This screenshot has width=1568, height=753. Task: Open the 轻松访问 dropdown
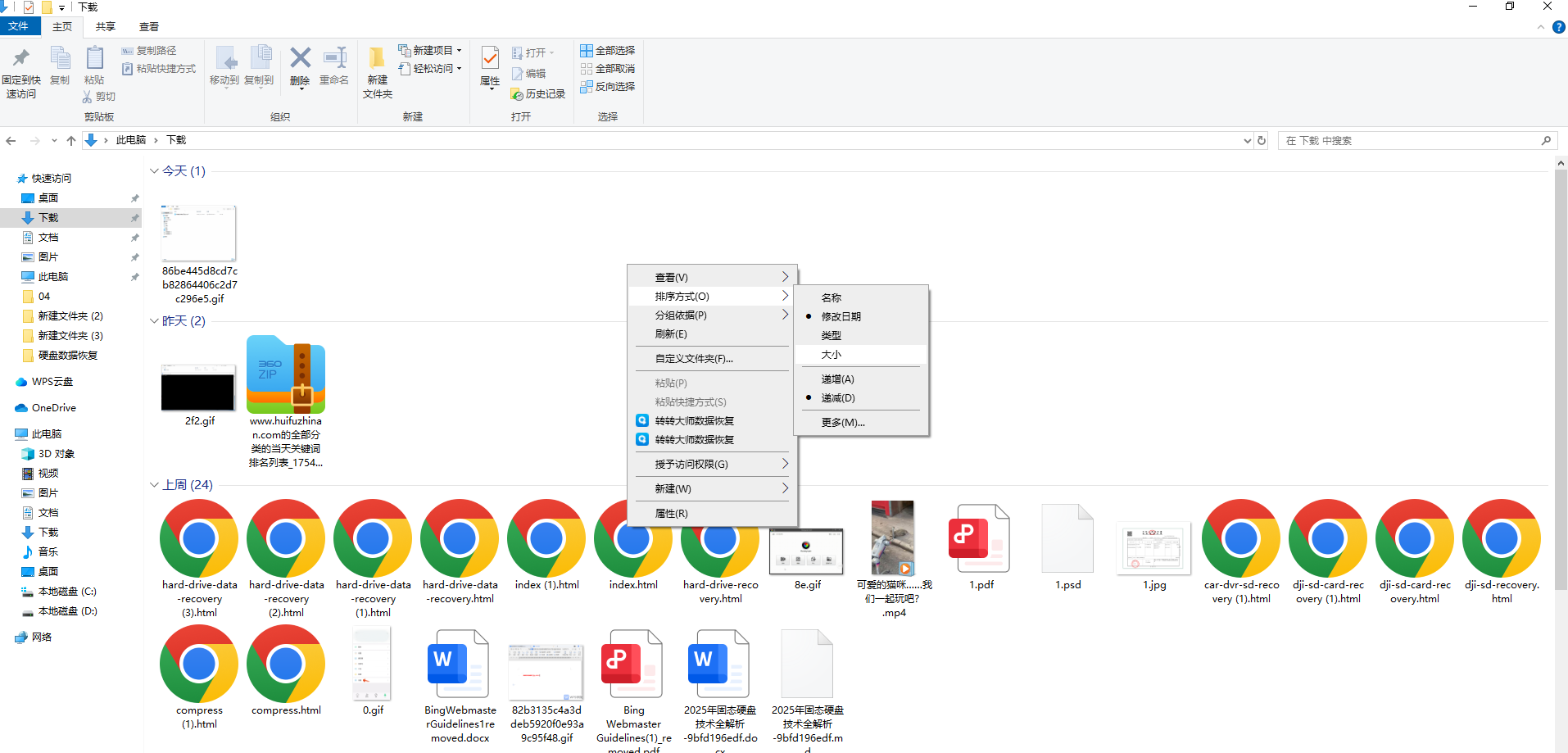tap(430, 69)
